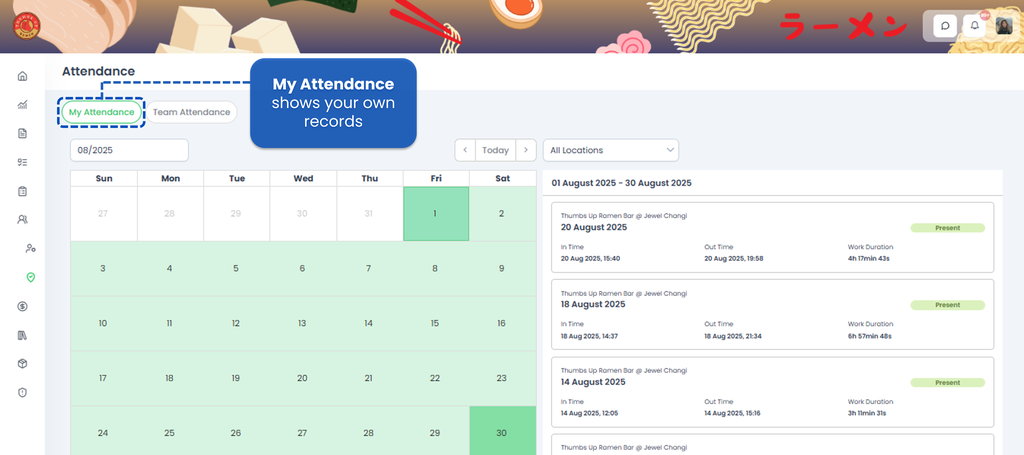
Task: Click the checklist tasks icon in sidebar
Action: (x=22, y=162)
